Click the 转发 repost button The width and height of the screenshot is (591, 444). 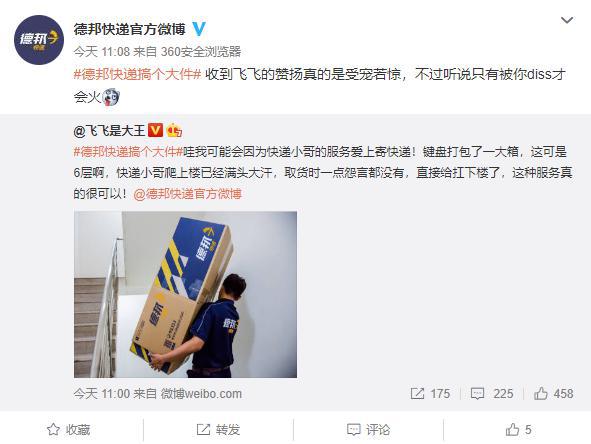[x=218, y=430]
